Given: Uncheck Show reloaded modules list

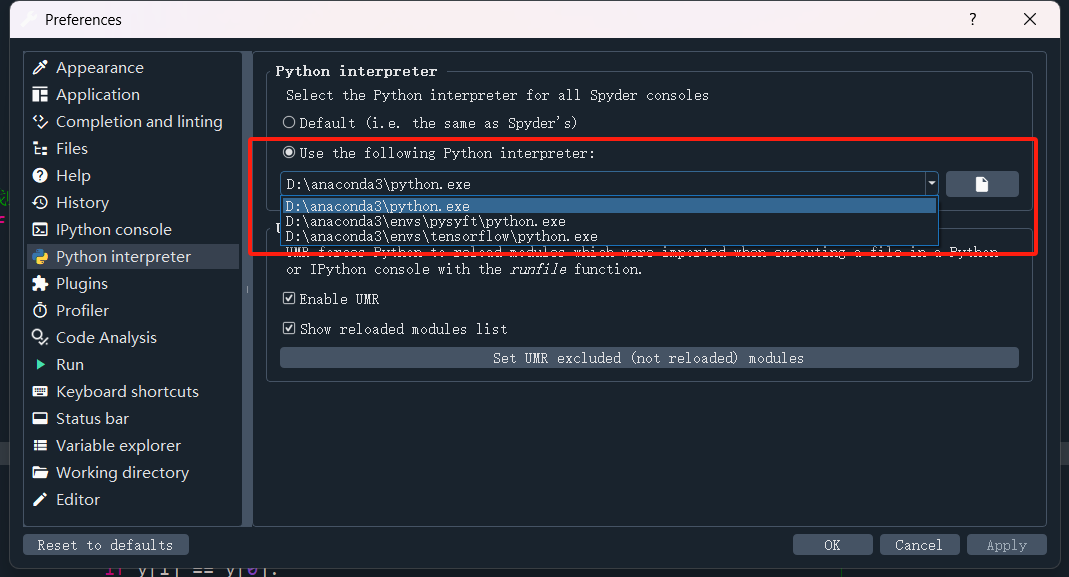Looking at the screenshot, I should pyautogui.click(x=289, y=329).
